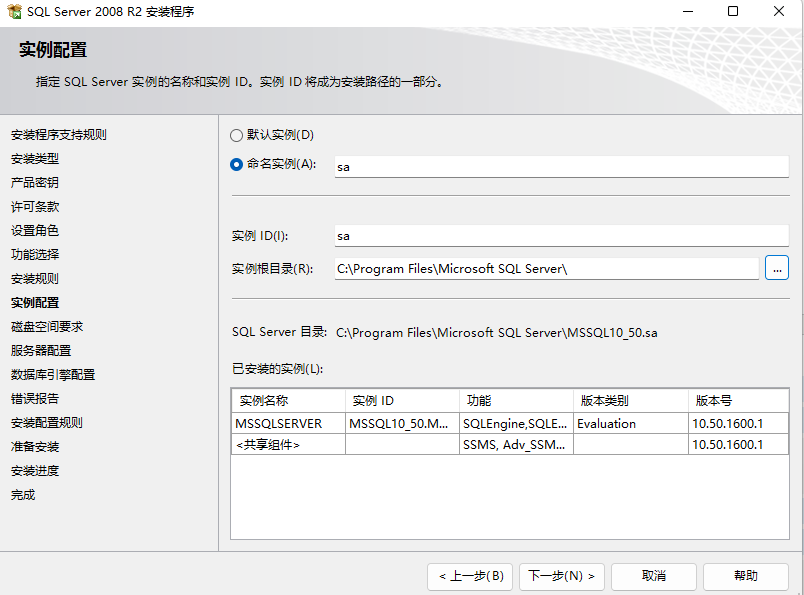Select 产品密钥 step in sidebar

[35, 183]
